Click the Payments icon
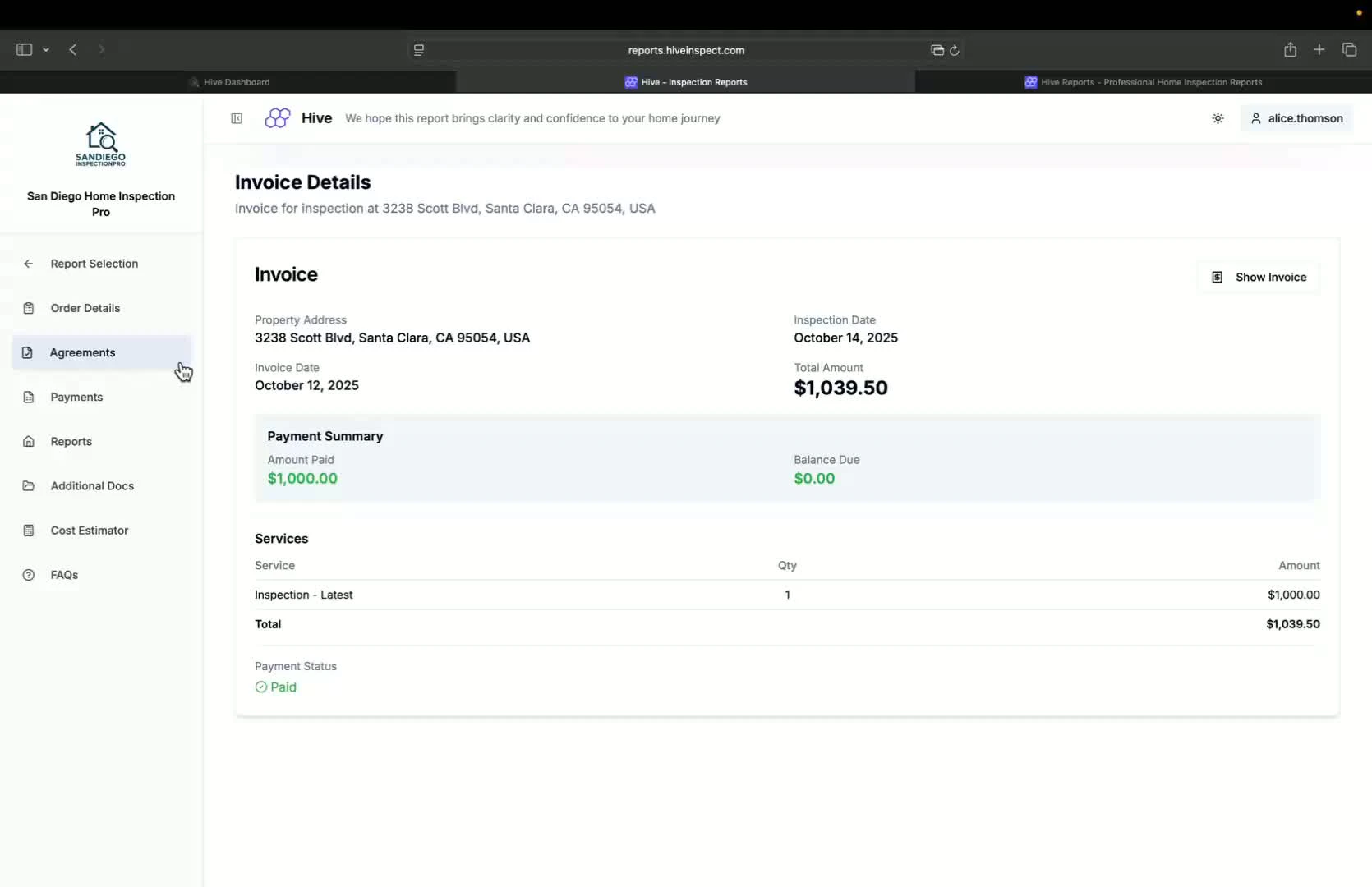 pos(29,397)
